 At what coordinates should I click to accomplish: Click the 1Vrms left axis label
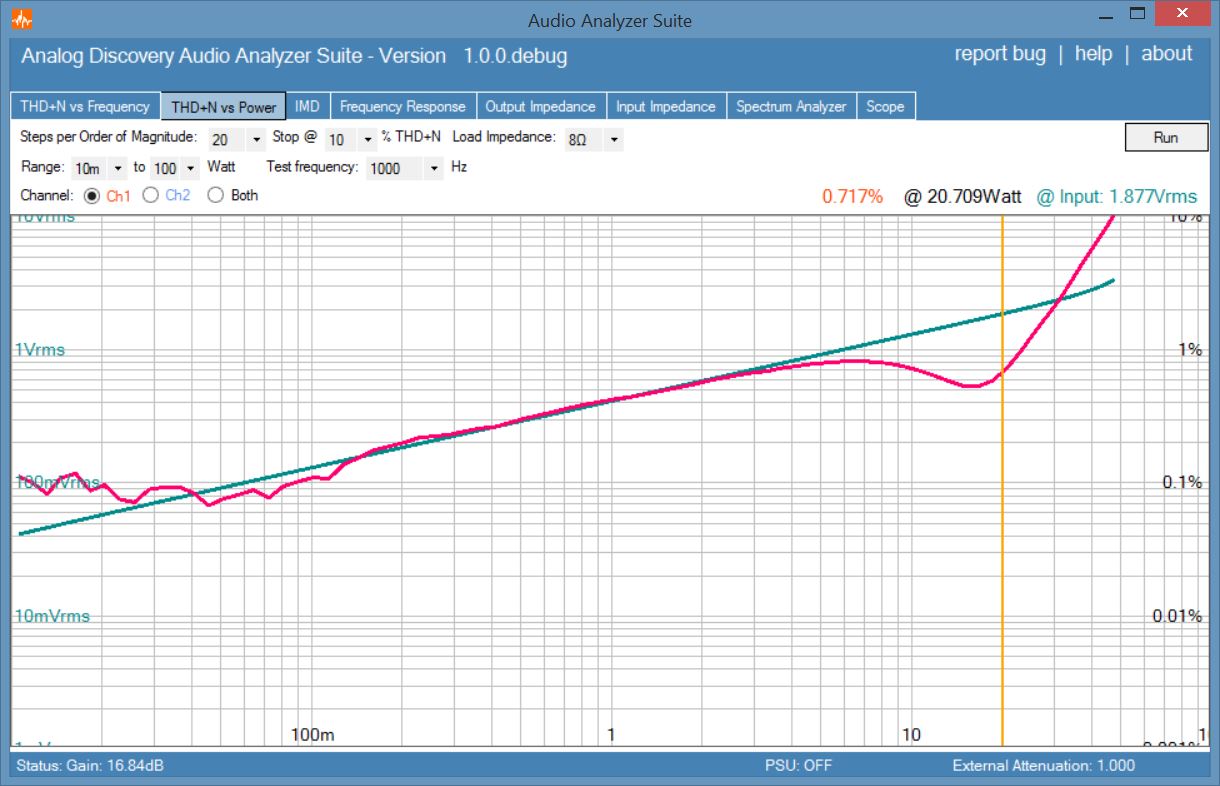(x=40, y=350)
